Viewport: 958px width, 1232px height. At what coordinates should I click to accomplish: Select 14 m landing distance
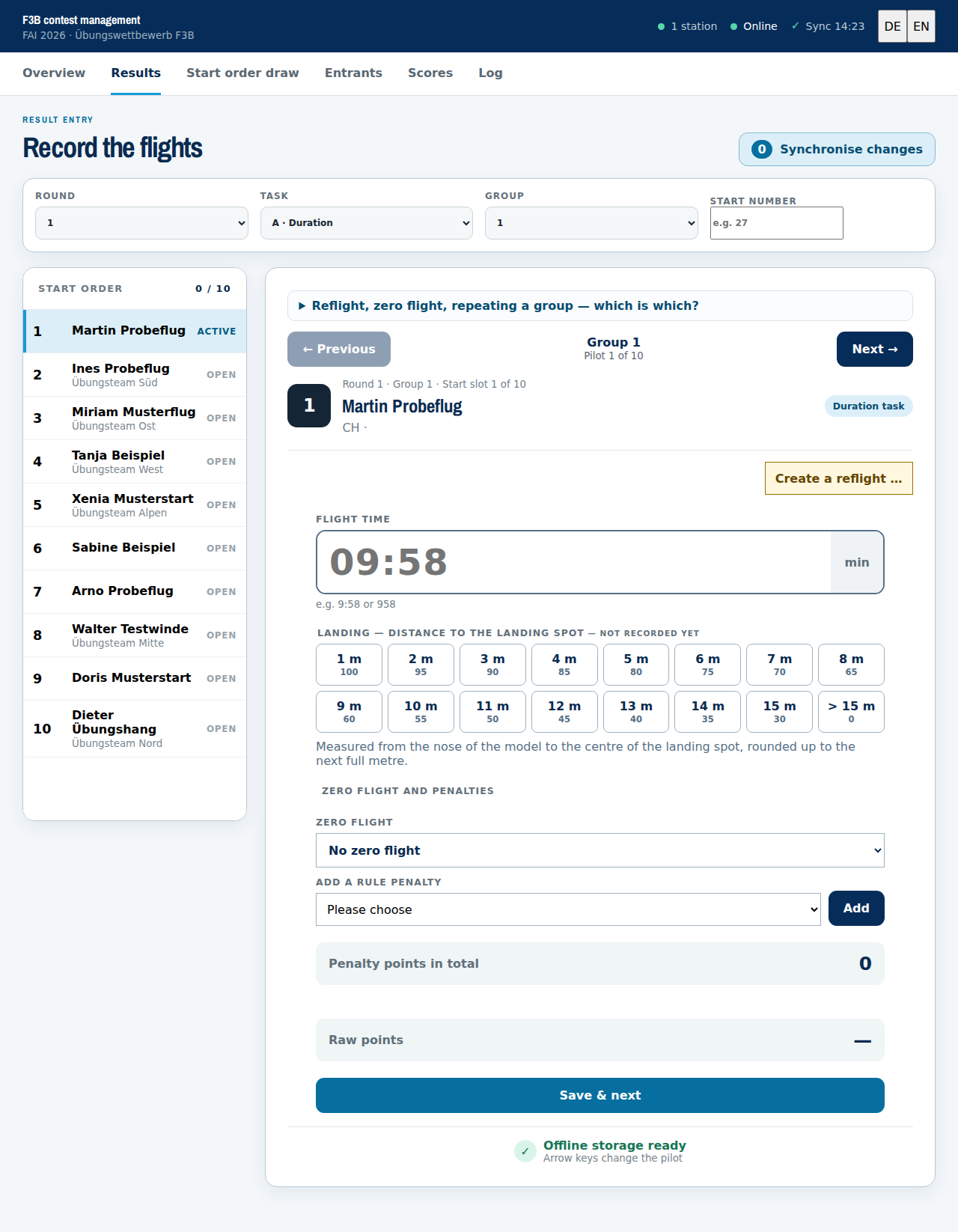pos(708,712)
